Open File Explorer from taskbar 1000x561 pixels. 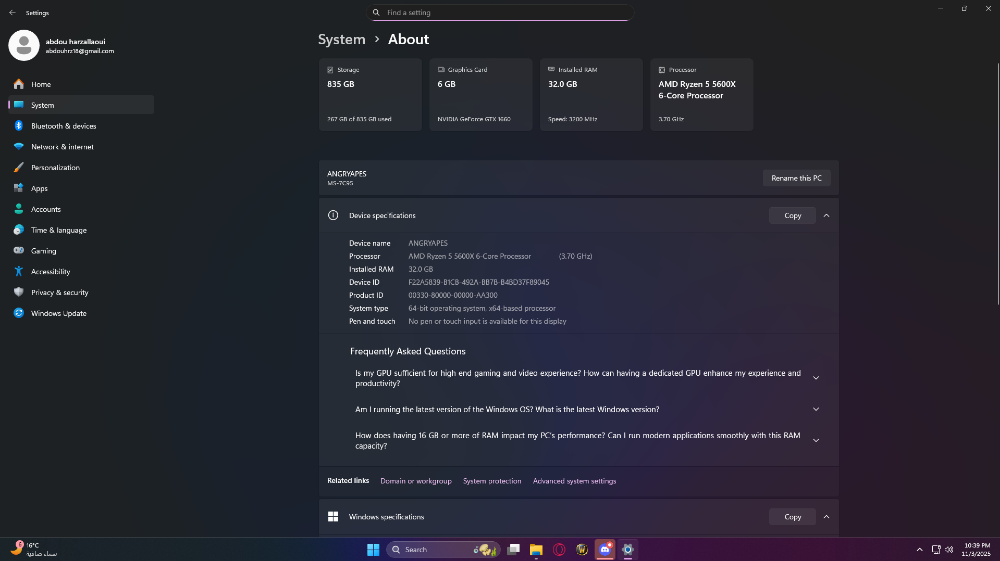pyautogui.click(x=536, y=550)
